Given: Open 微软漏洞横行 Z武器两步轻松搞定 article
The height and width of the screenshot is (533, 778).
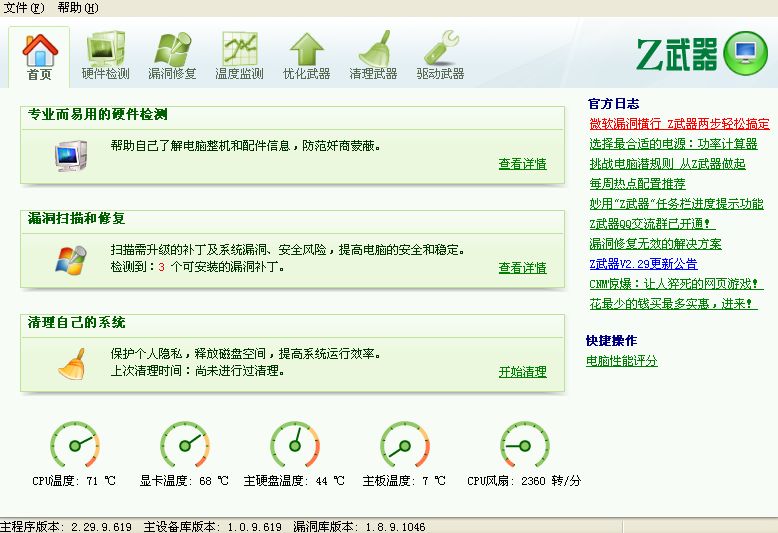Looking at the screenshot, I should pos(679,124).
